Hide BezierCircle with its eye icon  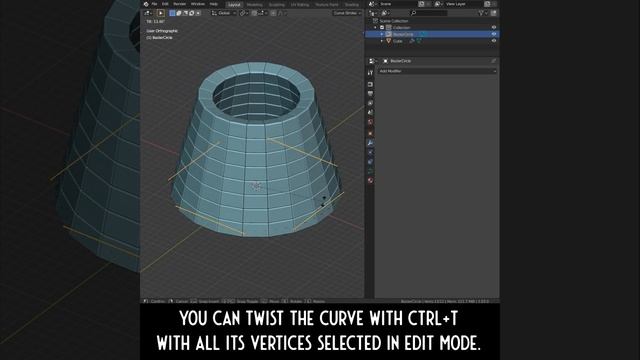tap(494, 34)
